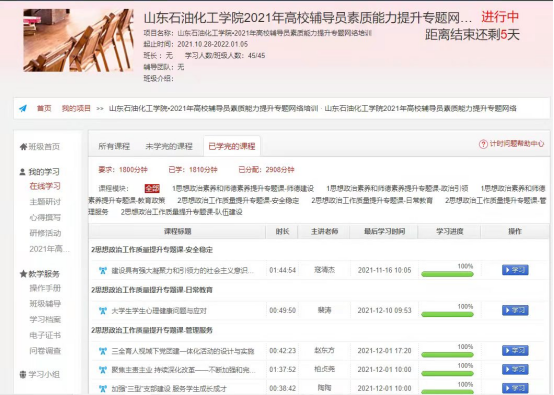
Task: Filter by module 2思想政治工作质量提升专题课-日常教育
Action: (x=372, y=201)
